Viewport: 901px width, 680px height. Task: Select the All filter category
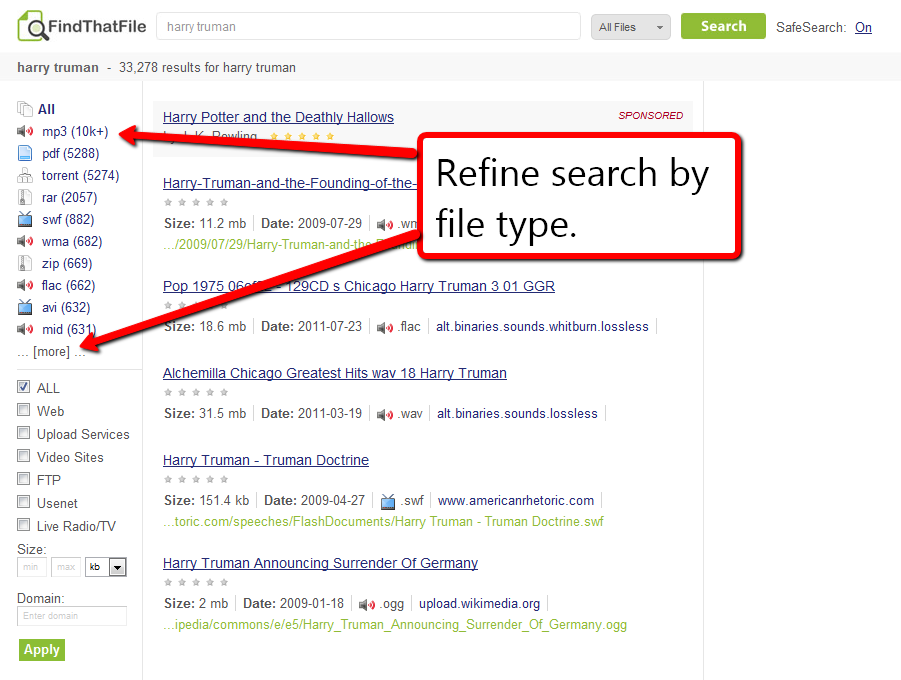coord(45,109)
